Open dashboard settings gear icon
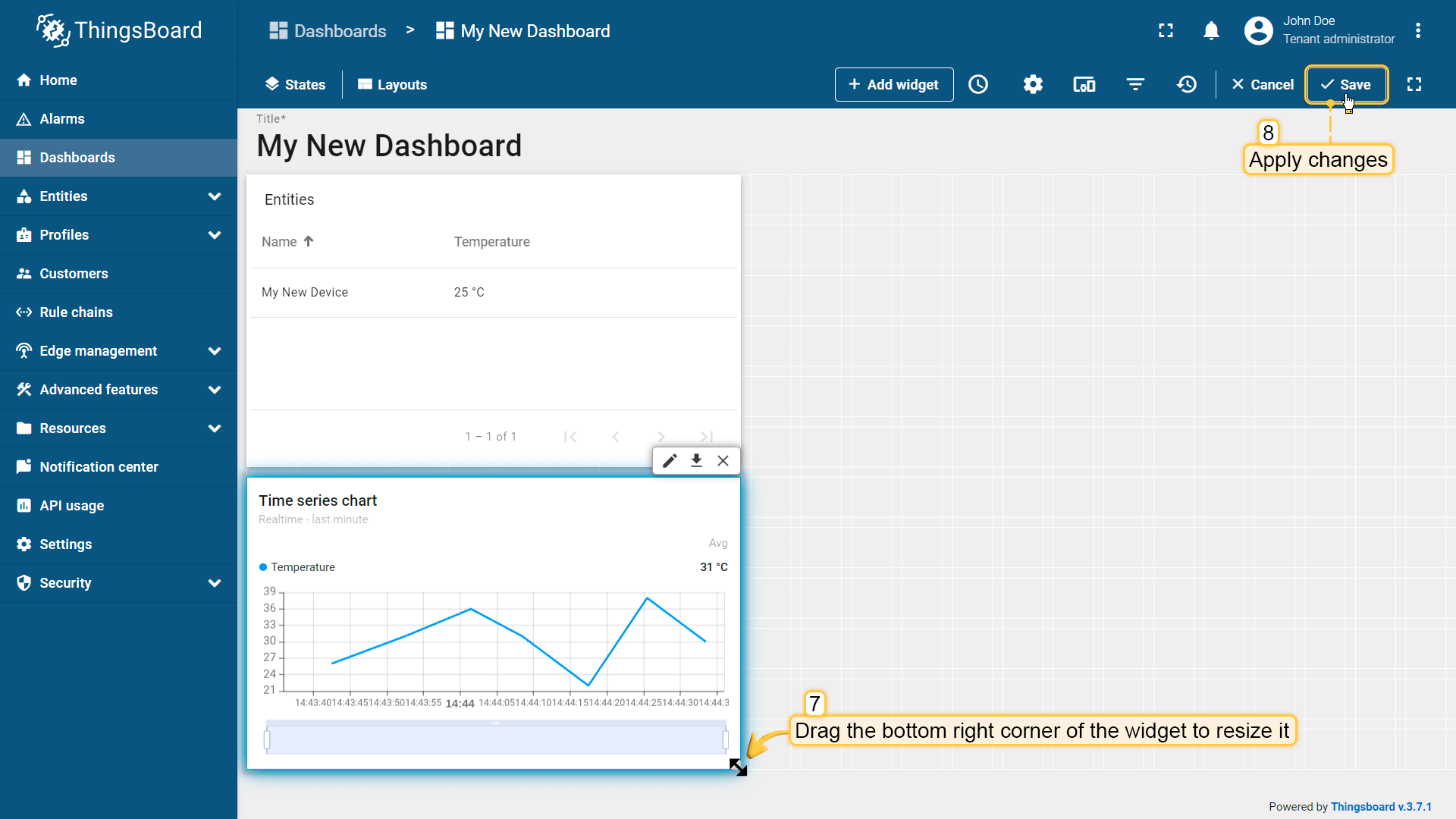This screenshot has height=819, width=1456. point(1033,84)
